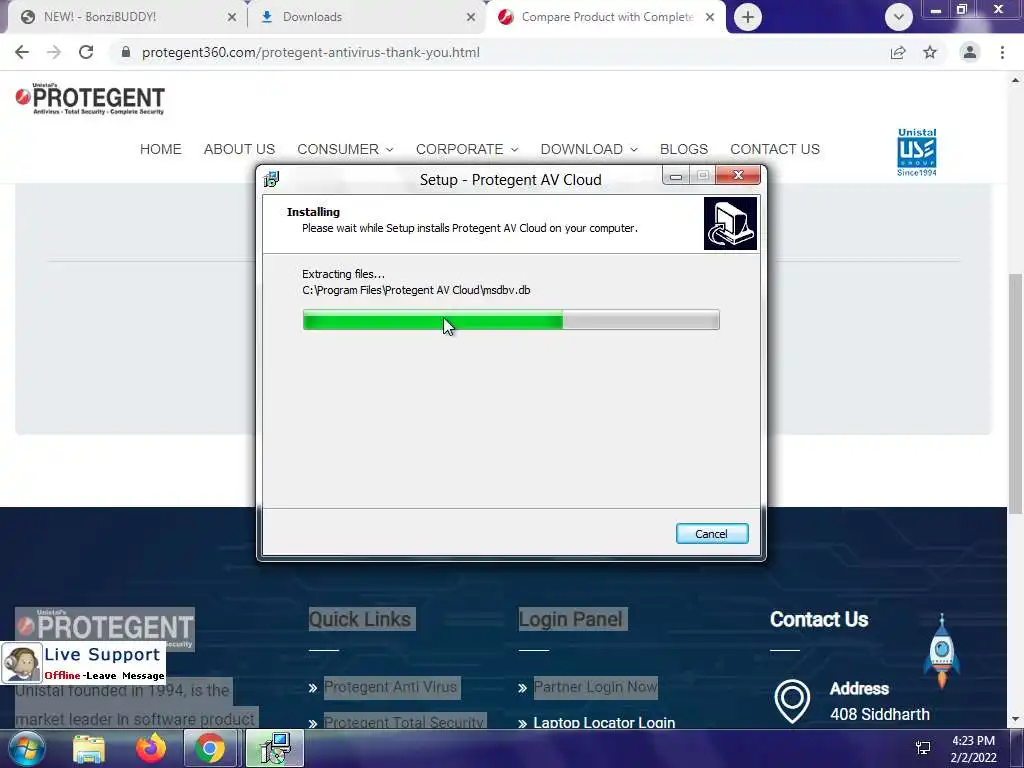
Task: Click the Contact Us footer heading
Action: pyautogui.click(x=819, y=619)
